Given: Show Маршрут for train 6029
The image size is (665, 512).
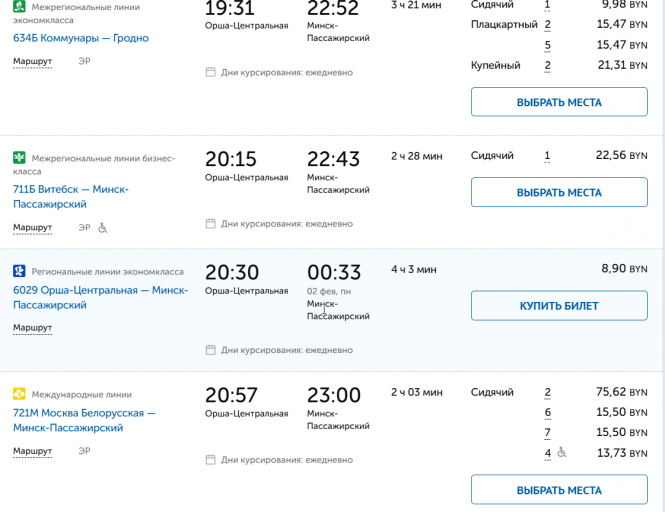Looking at the screenshot, I should point(32,327).
